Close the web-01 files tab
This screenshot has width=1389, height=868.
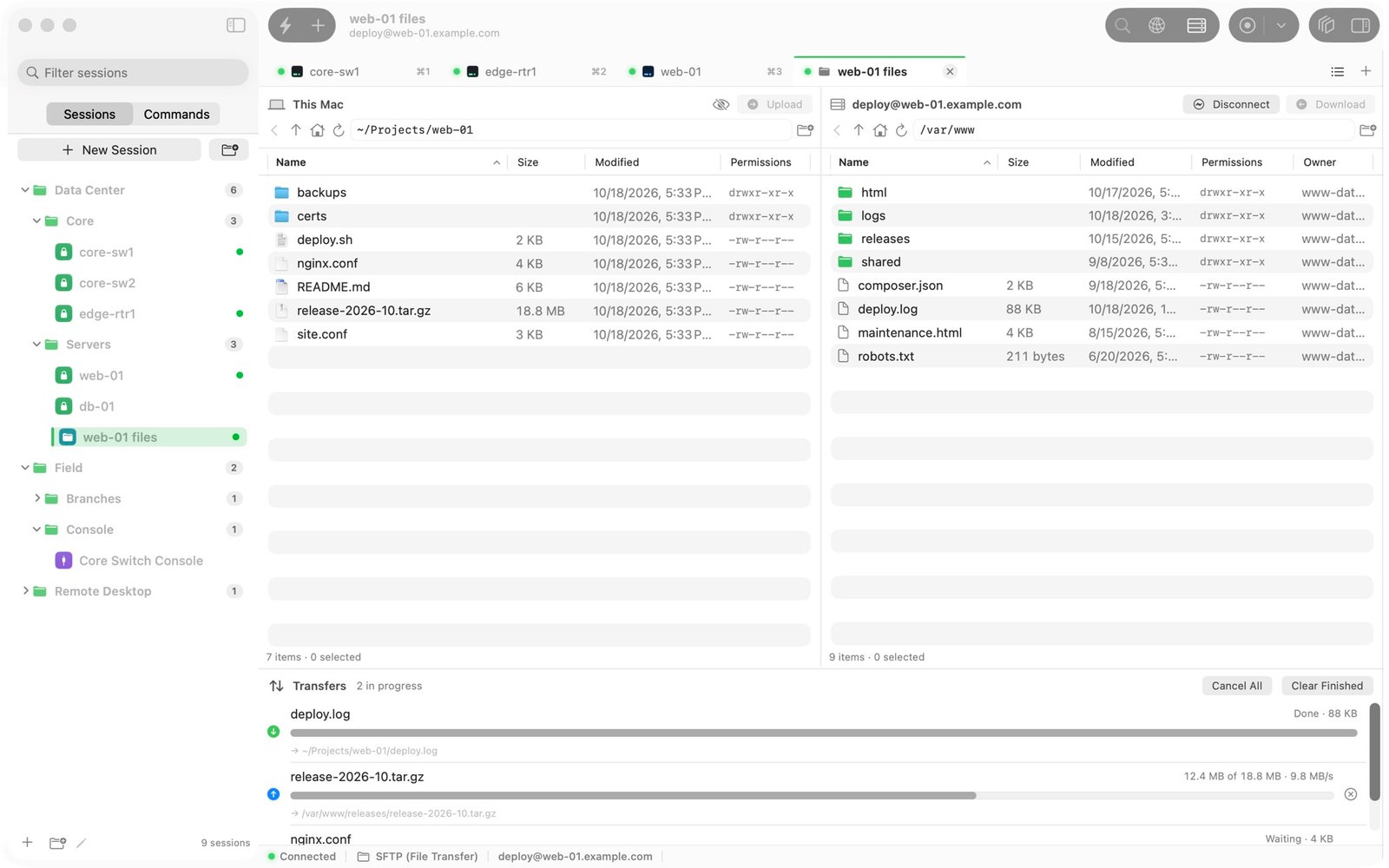click(x=950, y=72)
